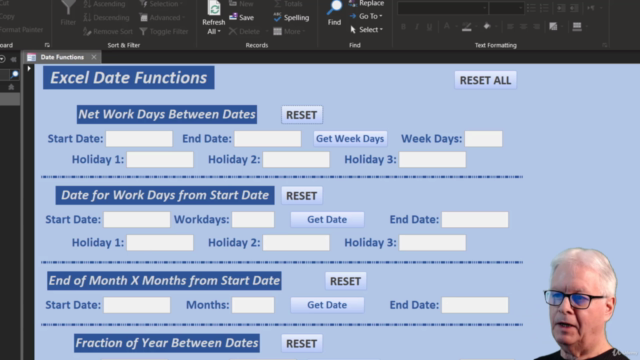The image size is (640, 360).
Task: Save the current record
Action: 242,18
